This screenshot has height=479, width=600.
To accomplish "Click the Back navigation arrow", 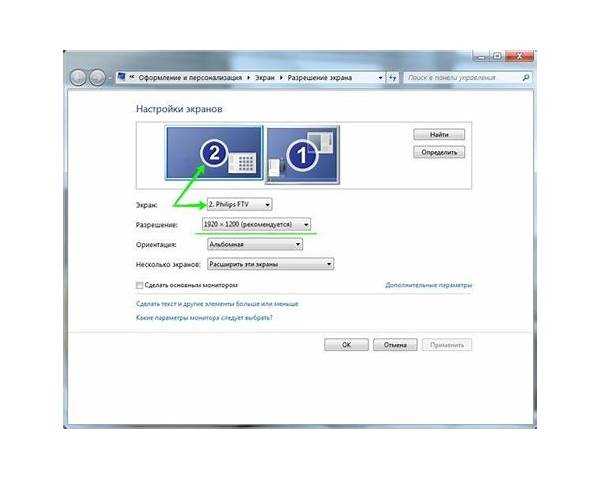I will (x=78, y=78).
